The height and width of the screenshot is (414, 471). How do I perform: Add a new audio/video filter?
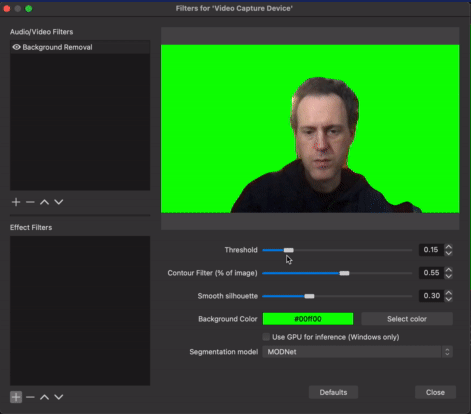point(16,202)
